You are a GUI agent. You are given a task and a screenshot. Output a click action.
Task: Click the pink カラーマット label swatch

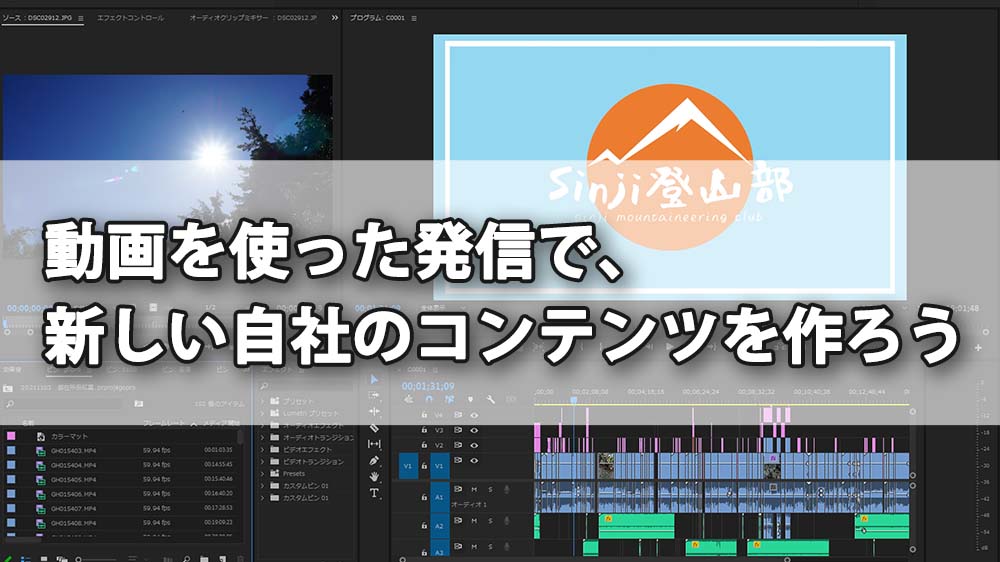[11, 436]
